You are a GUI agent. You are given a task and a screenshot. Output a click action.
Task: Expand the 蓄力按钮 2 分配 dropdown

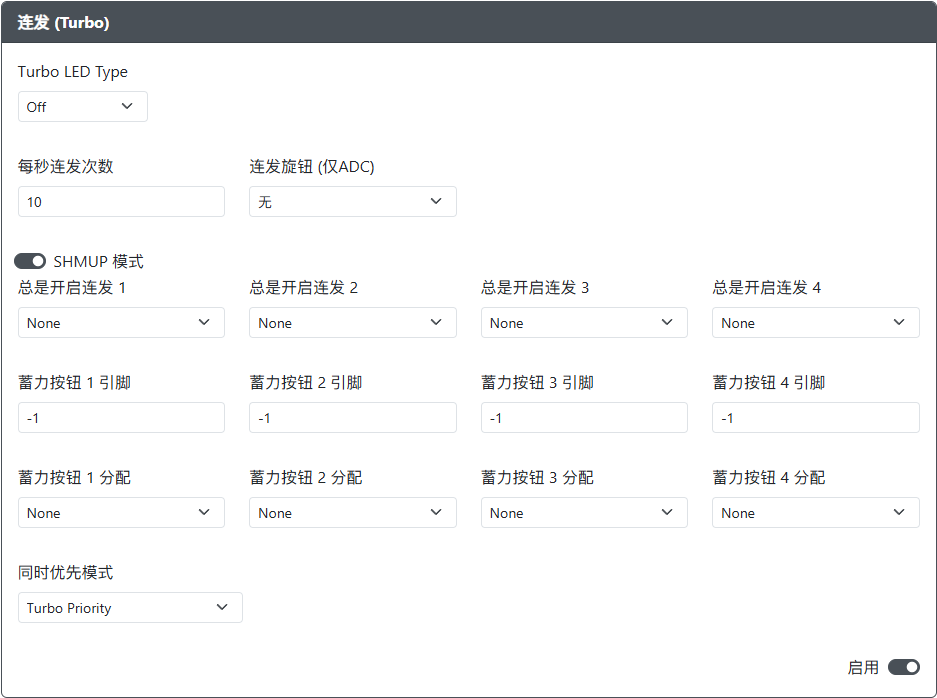(x=352, y=513)
